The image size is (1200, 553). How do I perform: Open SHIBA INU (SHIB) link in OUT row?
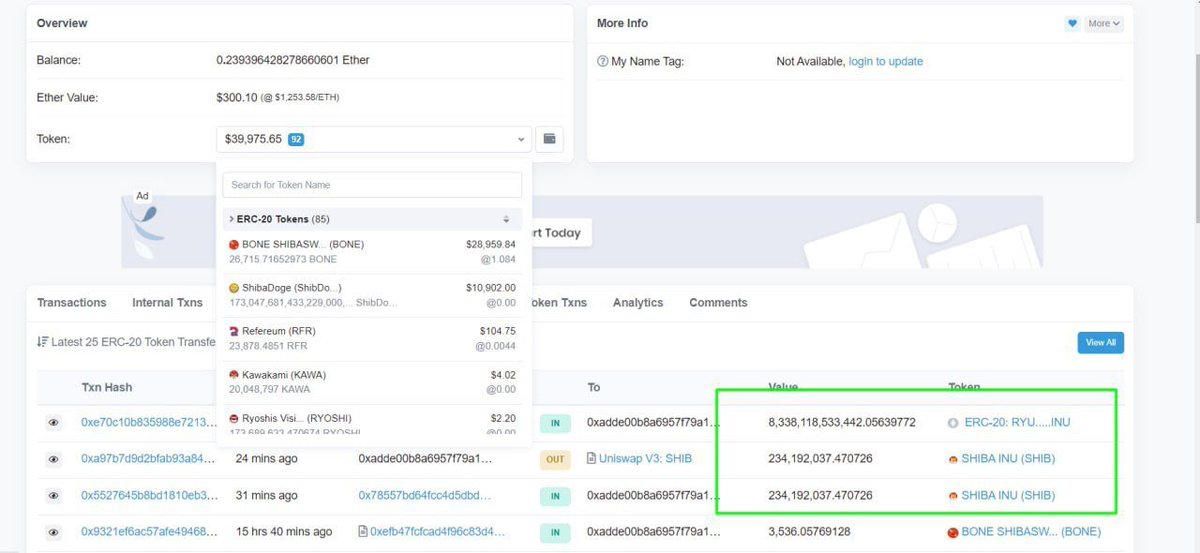coord(1008,459)
